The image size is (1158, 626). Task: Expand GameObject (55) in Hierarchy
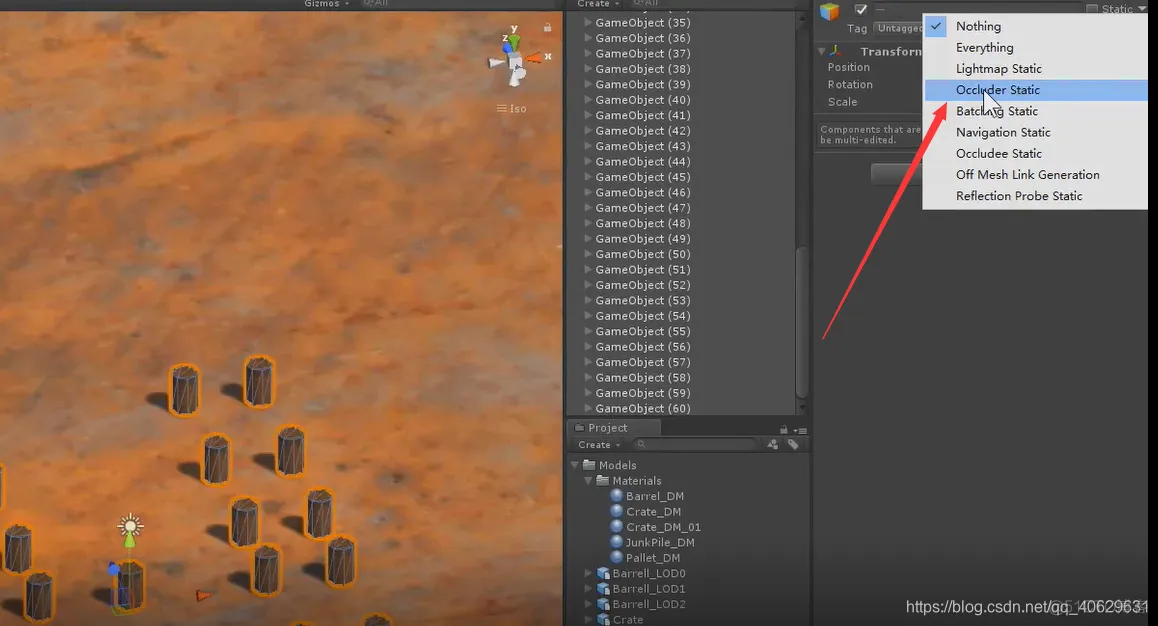588,331
